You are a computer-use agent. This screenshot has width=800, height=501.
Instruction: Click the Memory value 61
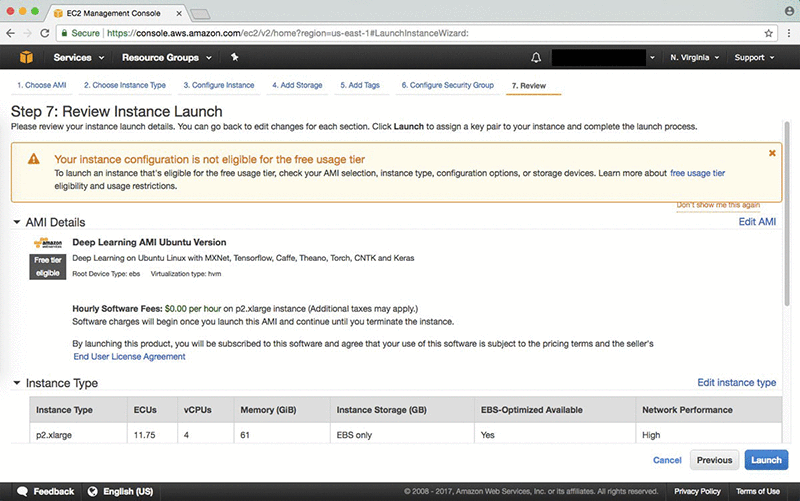pyautogui.click(x=245, y=435)
